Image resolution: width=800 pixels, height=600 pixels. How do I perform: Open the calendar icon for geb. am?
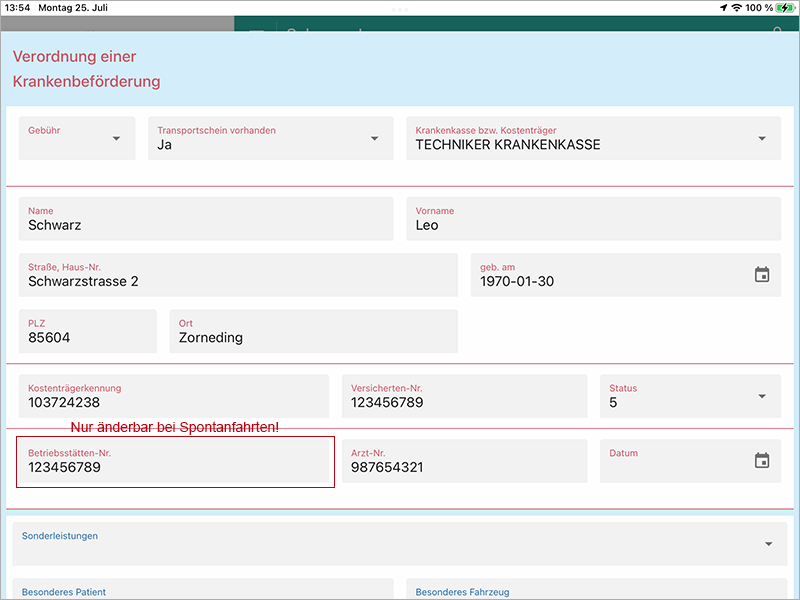[762, 274]
